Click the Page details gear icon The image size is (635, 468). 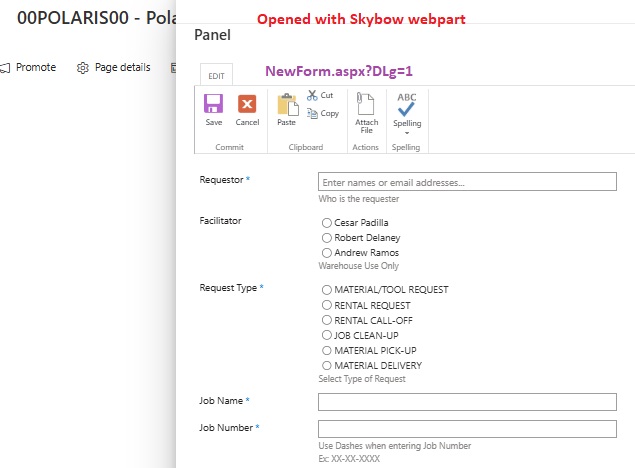83,68
